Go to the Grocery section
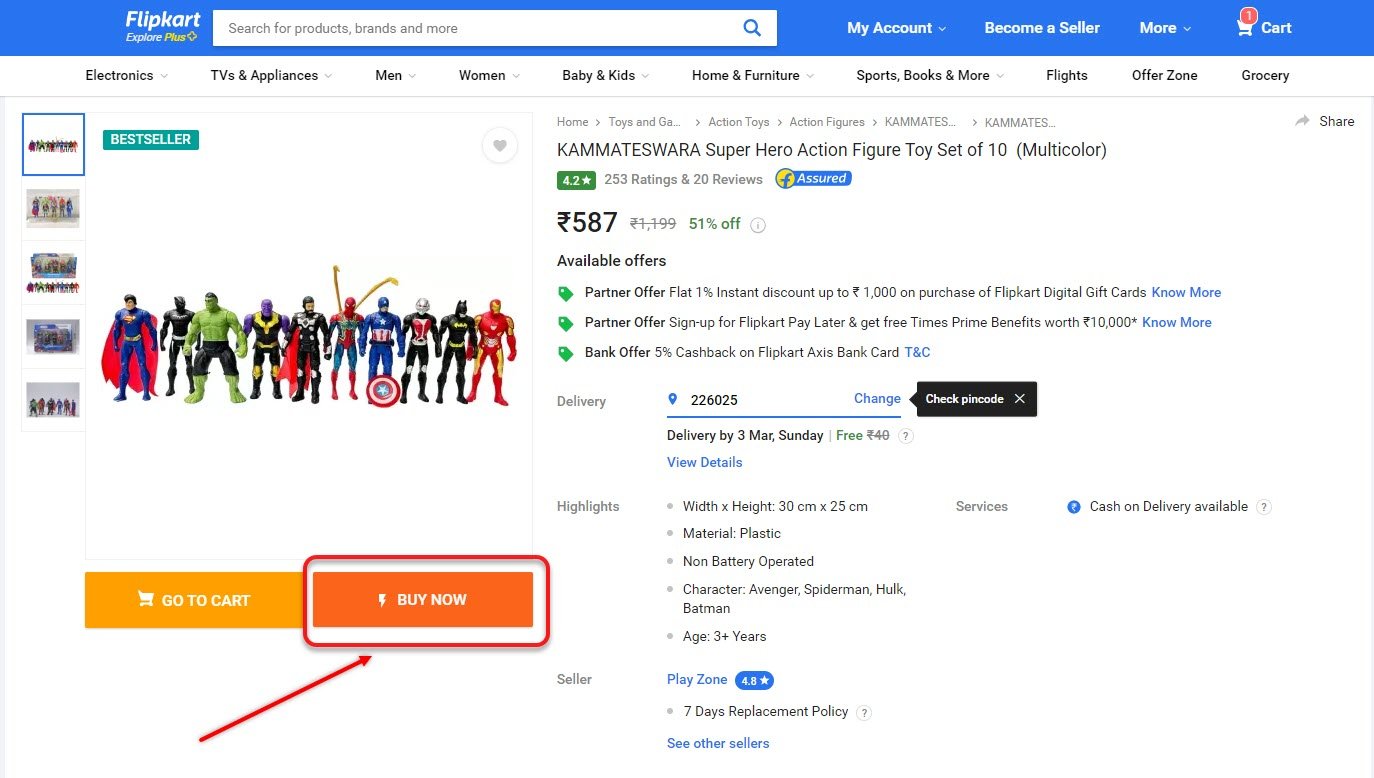 coord(1265,75)
